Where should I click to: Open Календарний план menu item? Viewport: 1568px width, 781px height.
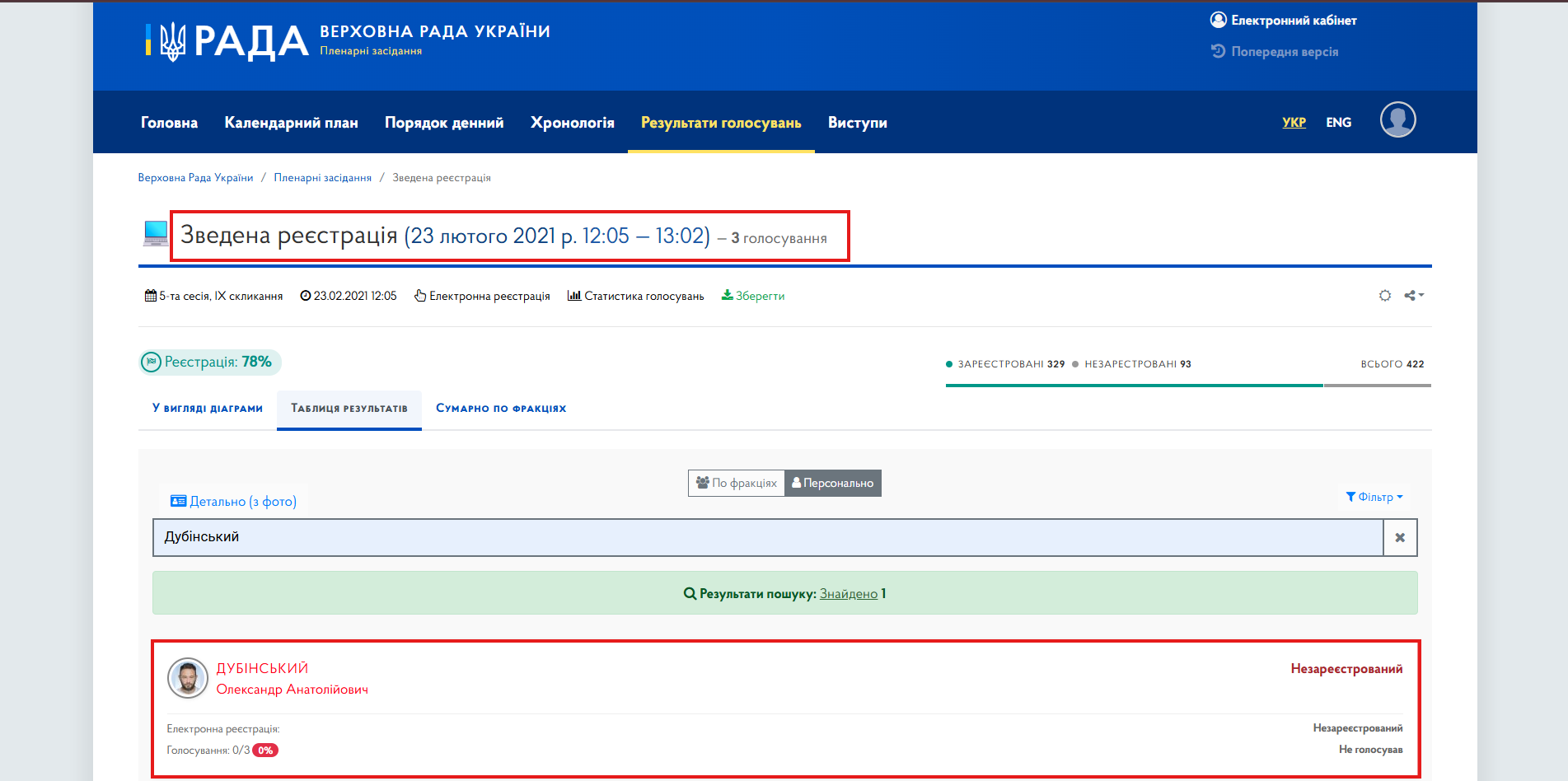pyautogui.click(x=291, y=122)
